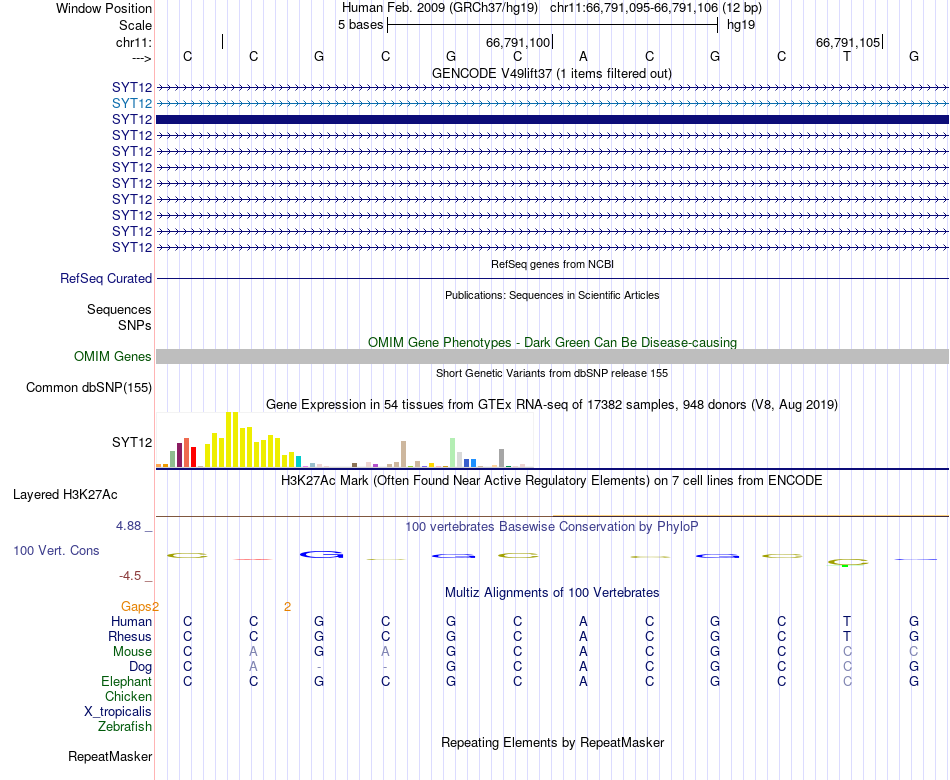This screenshot has width=950, height=780.
Task: Select the Elephant alignment row label
Action: [x=127, y=681]
